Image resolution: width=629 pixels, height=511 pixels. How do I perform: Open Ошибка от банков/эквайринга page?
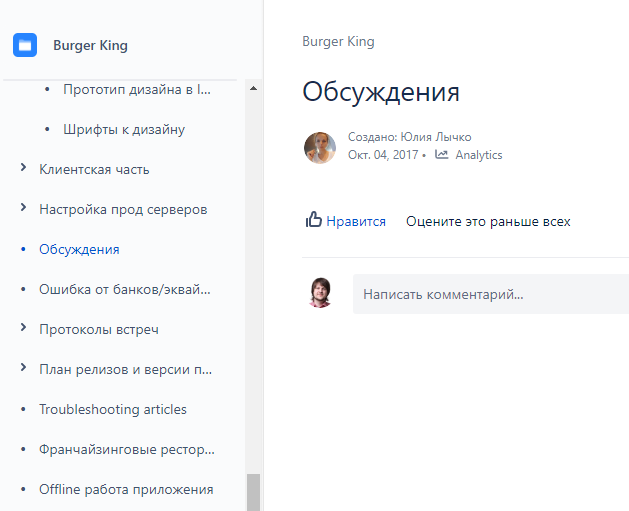click(125, 289)
